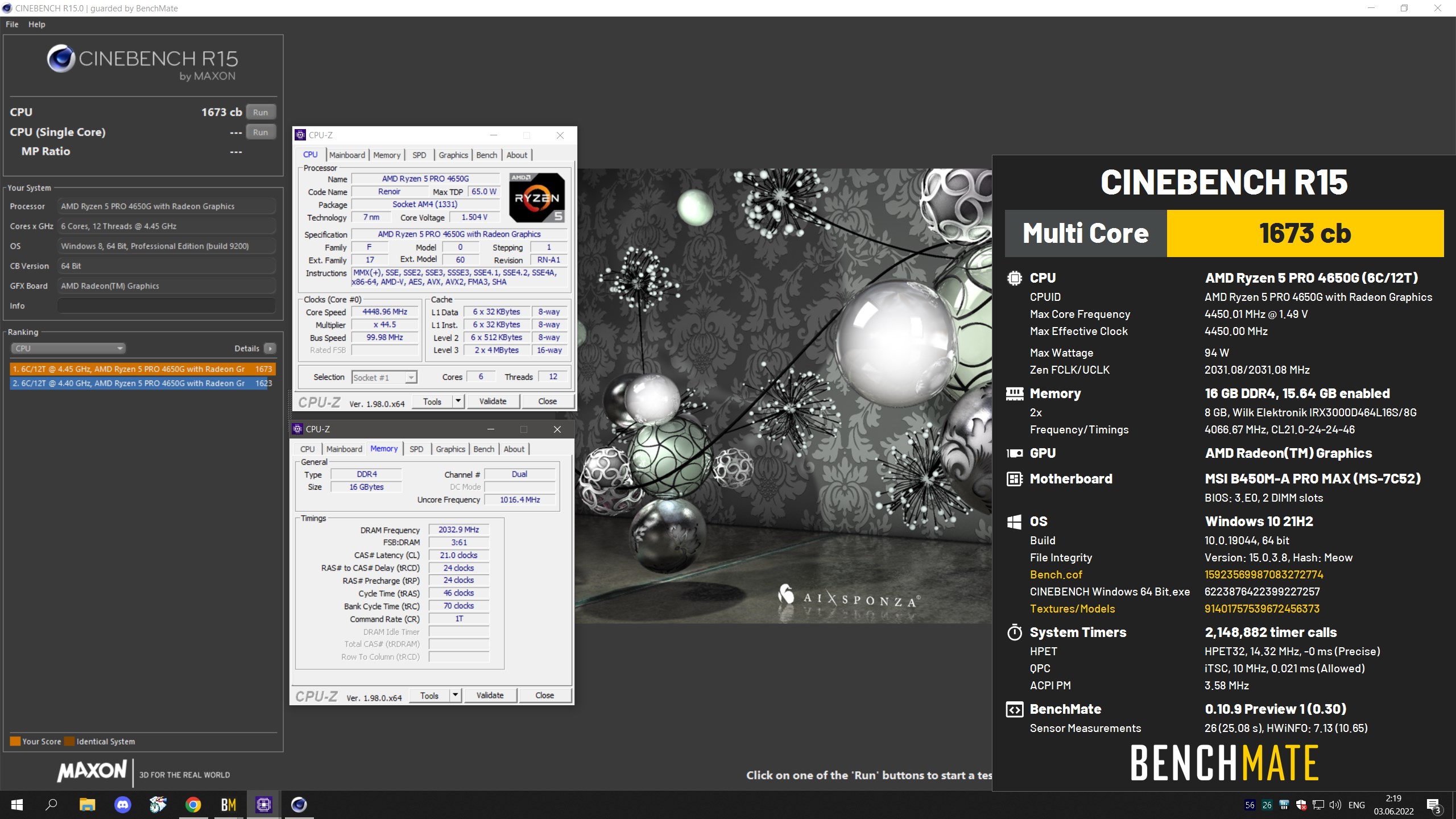Run the CPU (Single Core) test
The height and width of the screenshot is (819, 1456).
[260, 132]
